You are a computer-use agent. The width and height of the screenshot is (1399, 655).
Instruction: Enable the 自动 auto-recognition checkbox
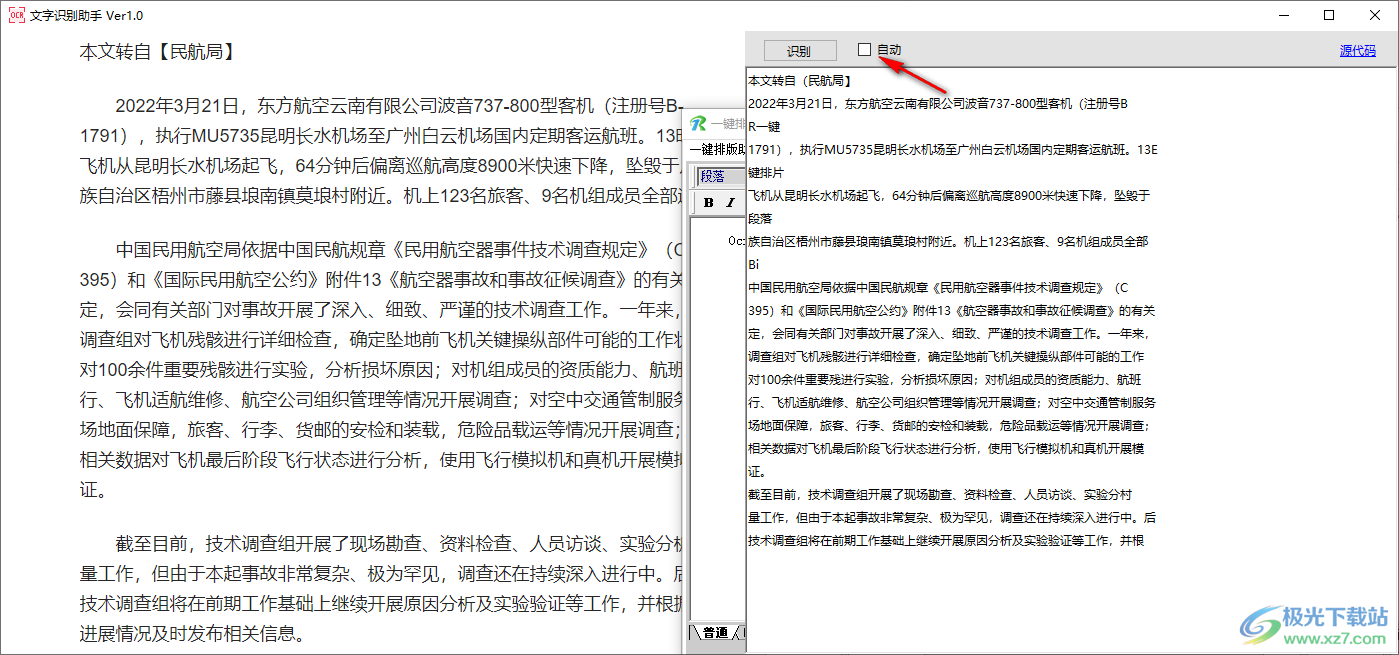[864, 49]
